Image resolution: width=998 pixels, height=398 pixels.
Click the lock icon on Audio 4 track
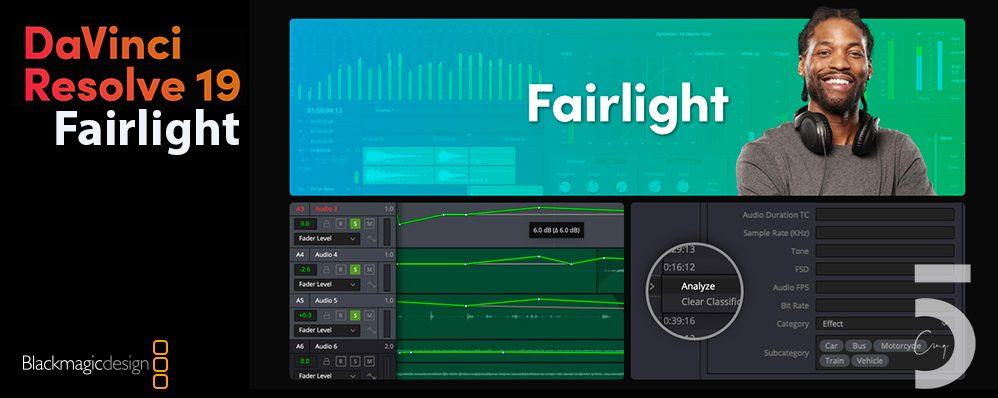coord(327,269)
